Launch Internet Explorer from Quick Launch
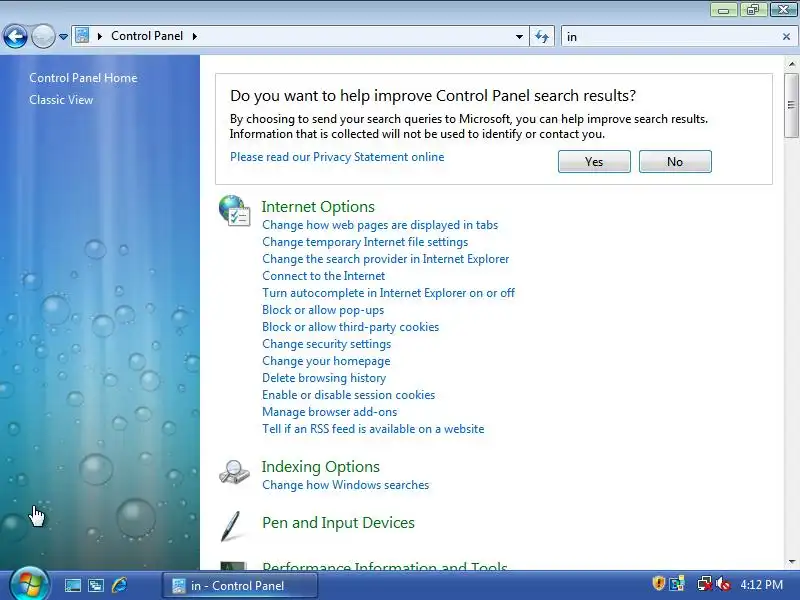Viewport: 800px width, 600px height. (119, 585)
